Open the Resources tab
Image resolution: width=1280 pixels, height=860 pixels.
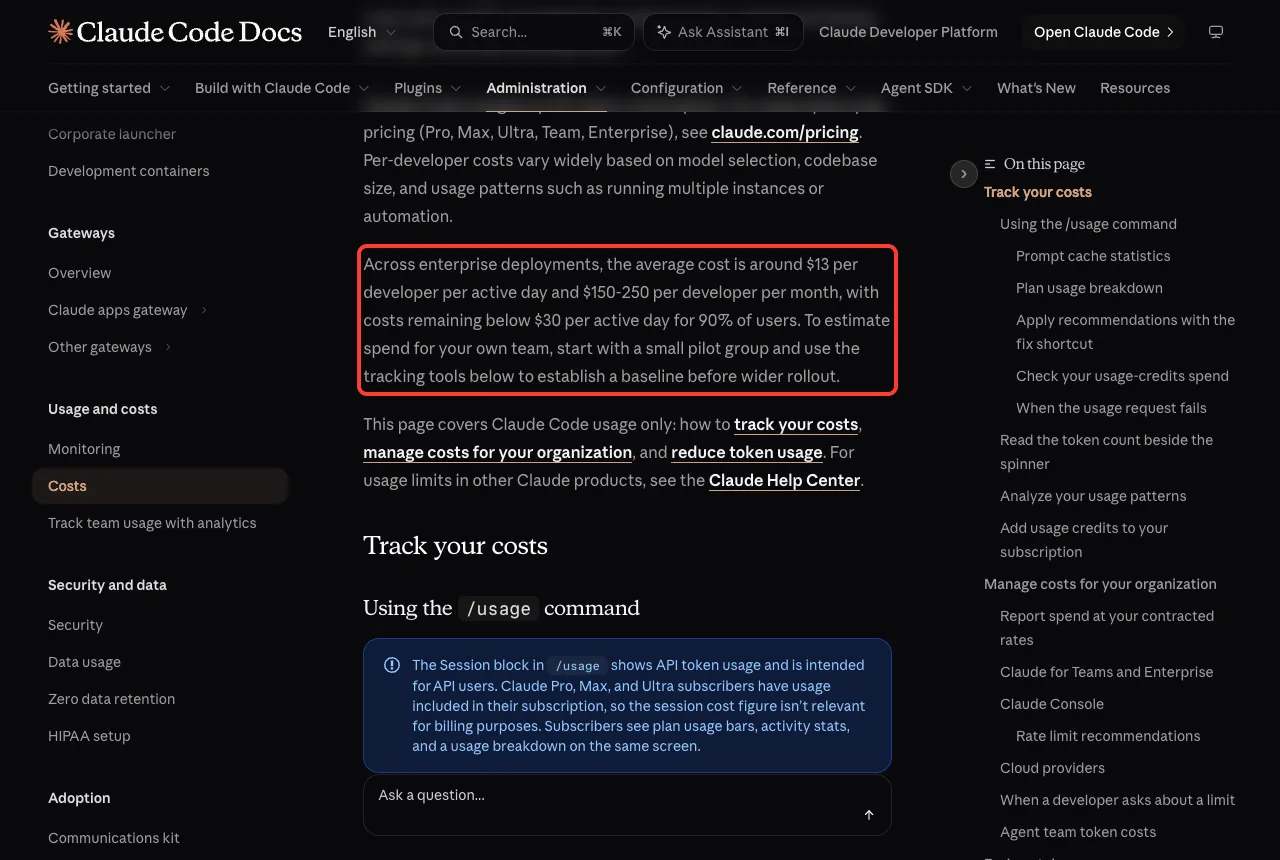coord(1135,88)
